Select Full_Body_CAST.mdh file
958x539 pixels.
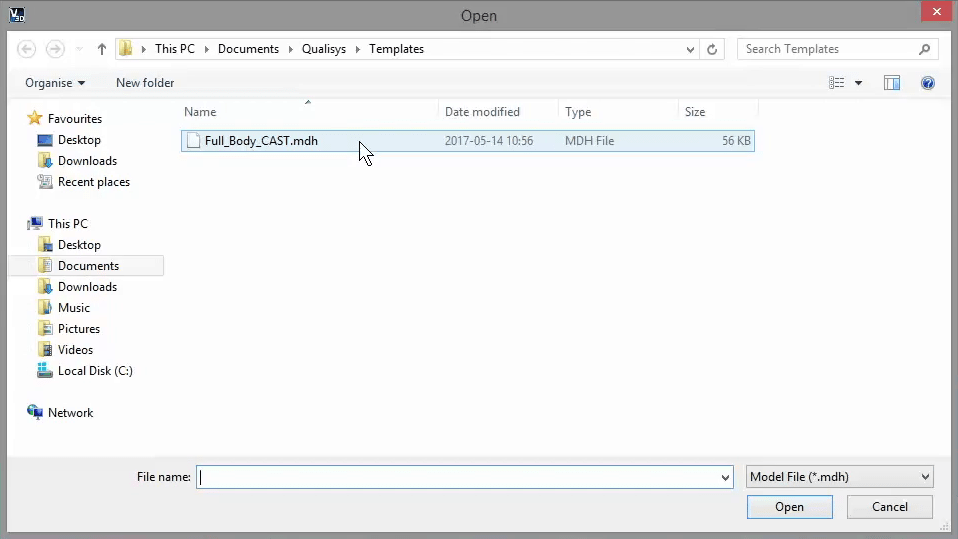261,141
